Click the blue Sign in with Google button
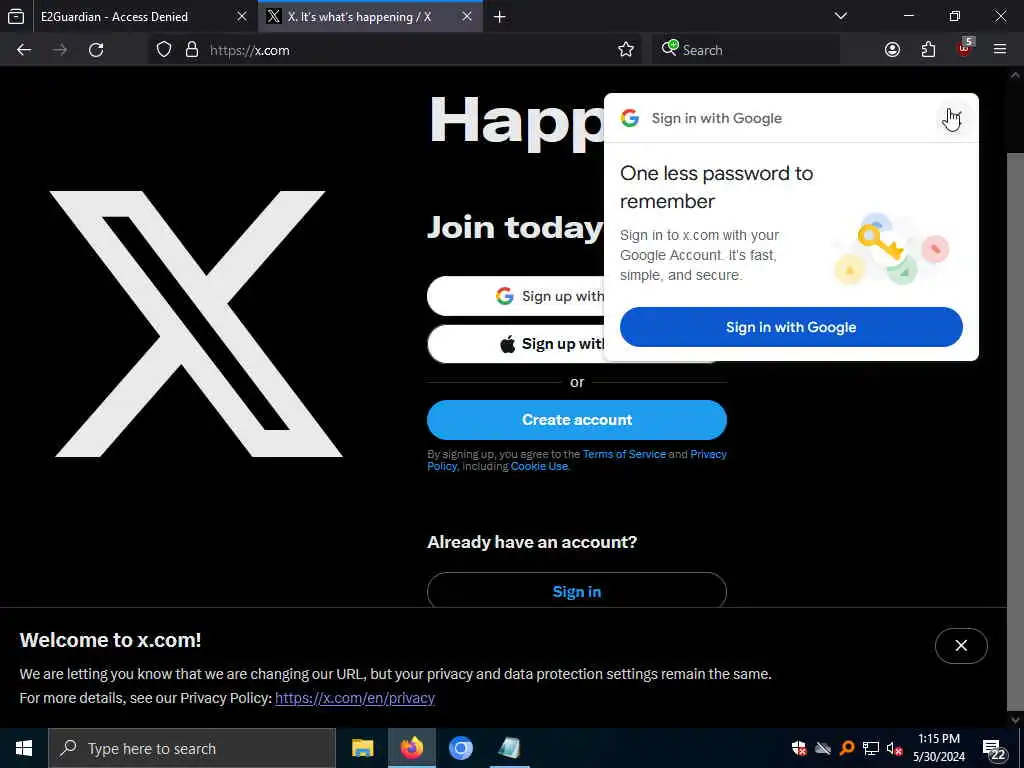 coord(791,327)
